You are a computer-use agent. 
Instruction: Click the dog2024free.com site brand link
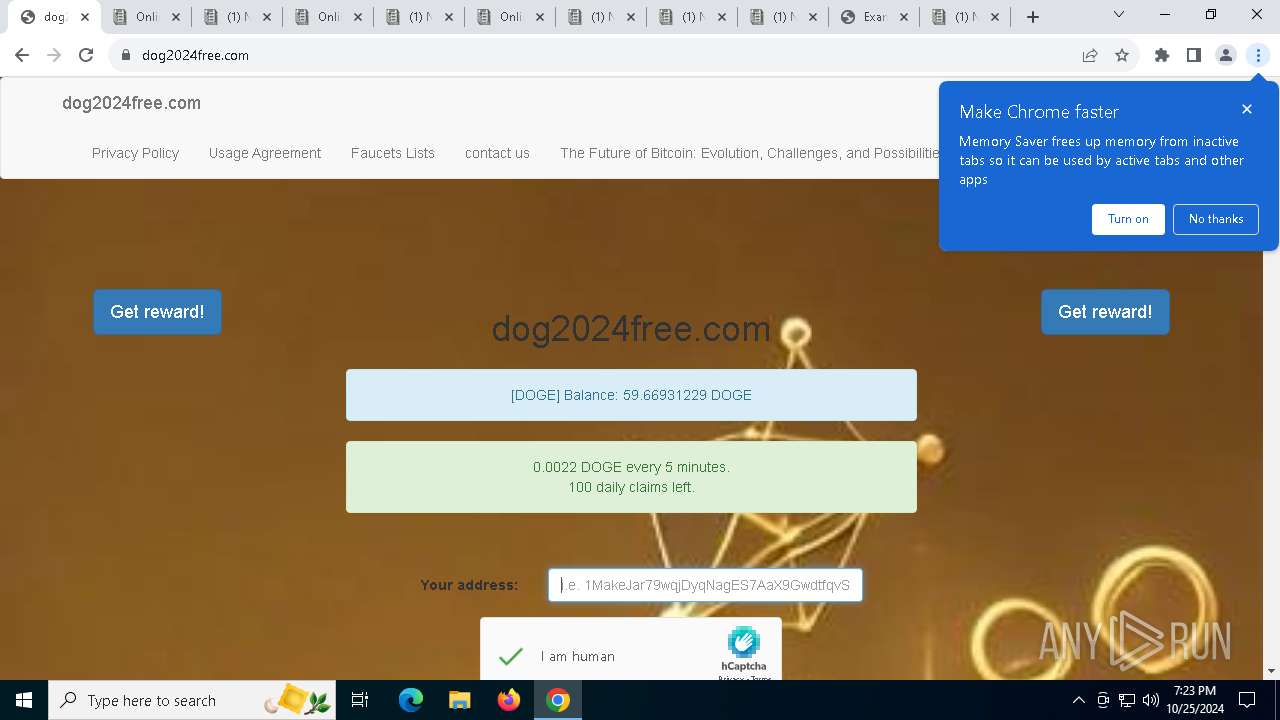click(131, 103)
